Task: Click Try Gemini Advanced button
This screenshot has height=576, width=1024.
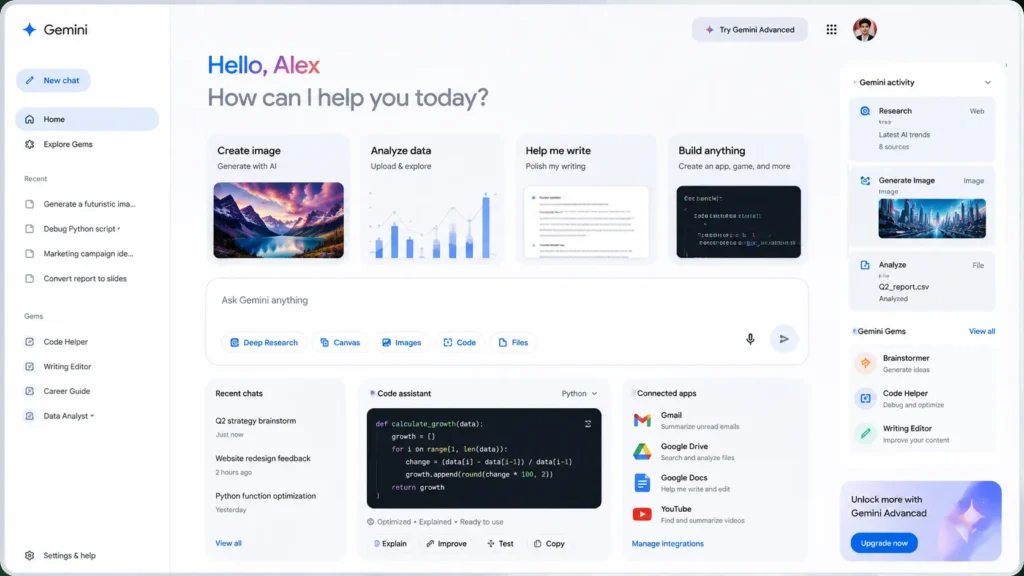Action: tap(750, 29)
